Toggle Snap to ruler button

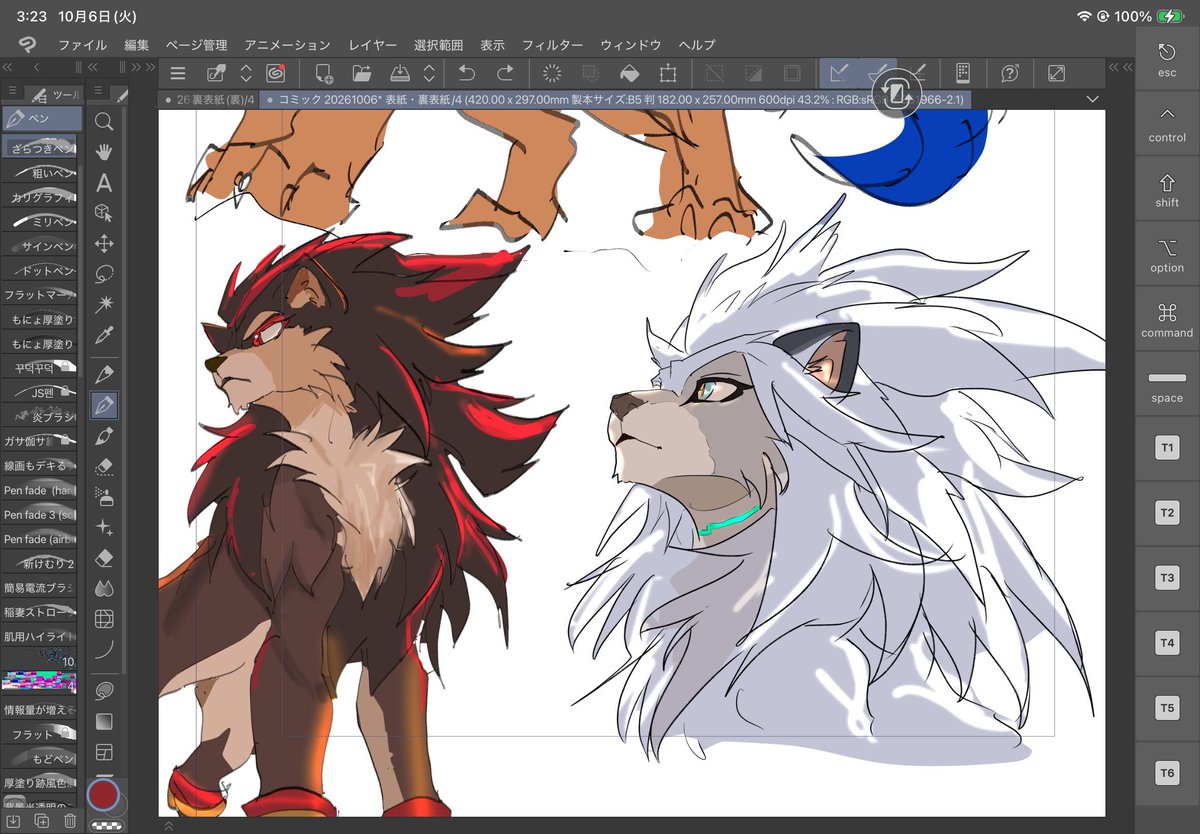pyautogui.click(x=839, y=73)
